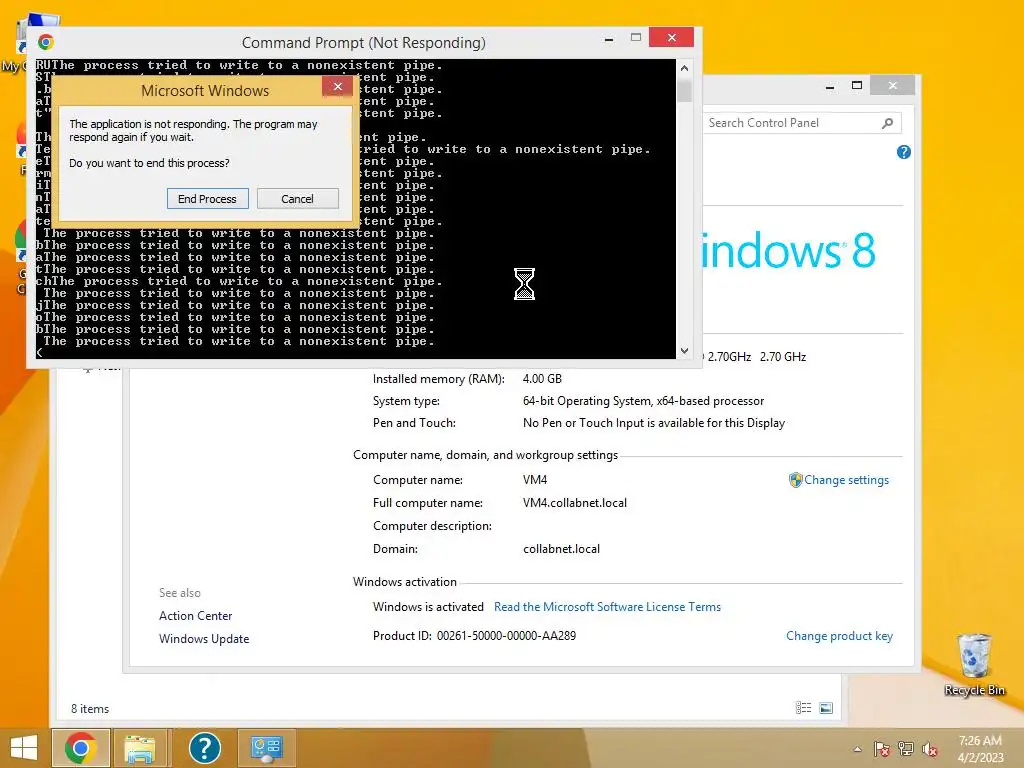Show hidden tray icons arrow
This screenshot has height=768, width=1024.
857,749
